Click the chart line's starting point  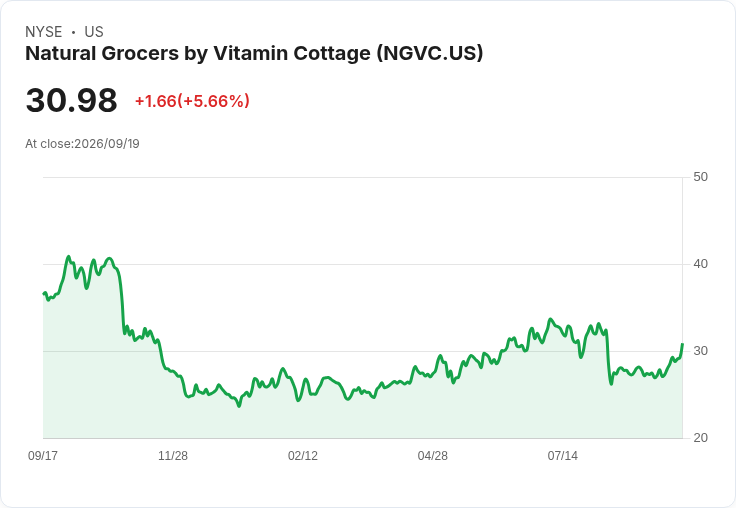[x=44, y=294]
